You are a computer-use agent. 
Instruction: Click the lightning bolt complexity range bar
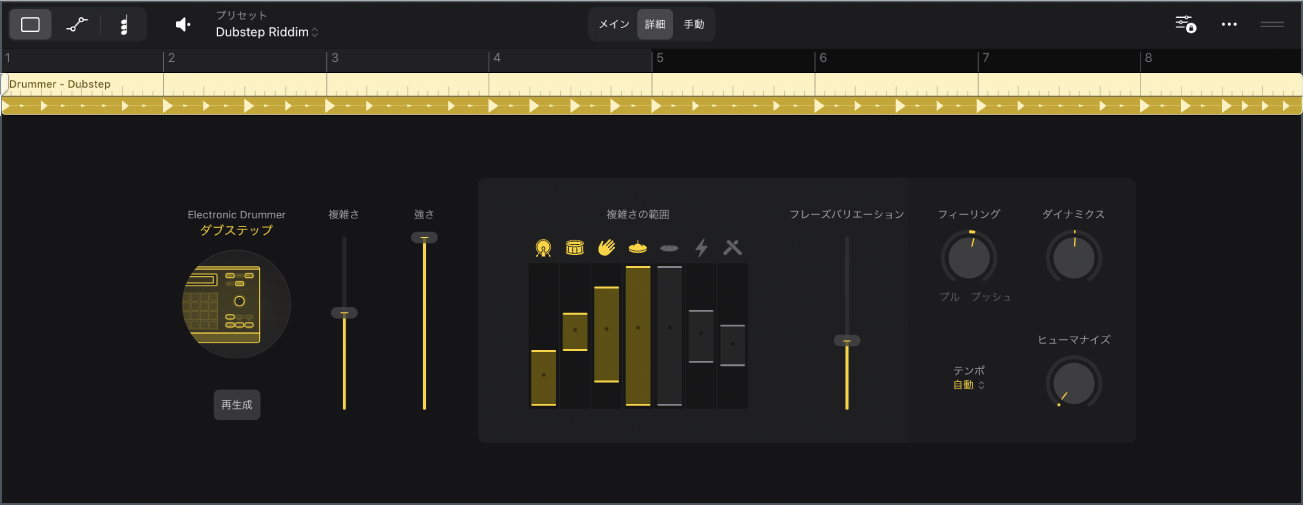(x=701, y=335)
